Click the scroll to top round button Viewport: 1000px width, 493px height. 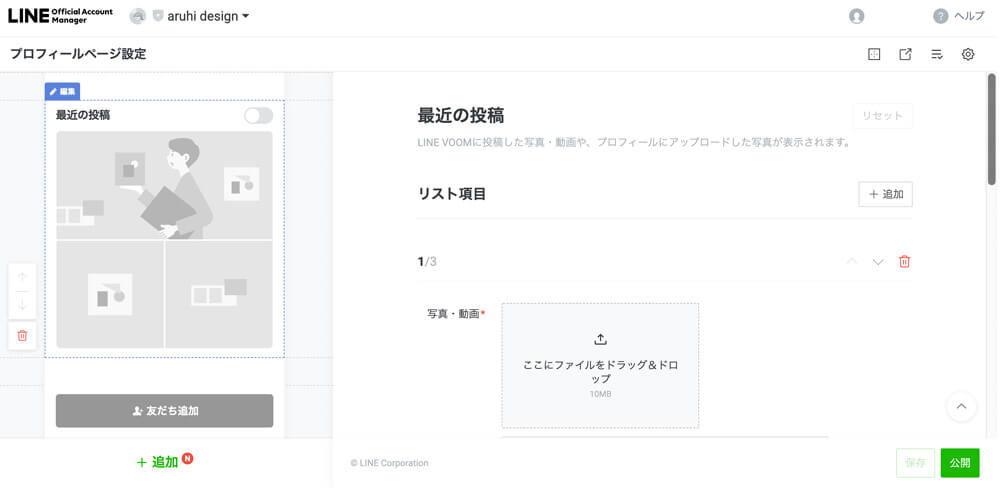click(961, 406)
